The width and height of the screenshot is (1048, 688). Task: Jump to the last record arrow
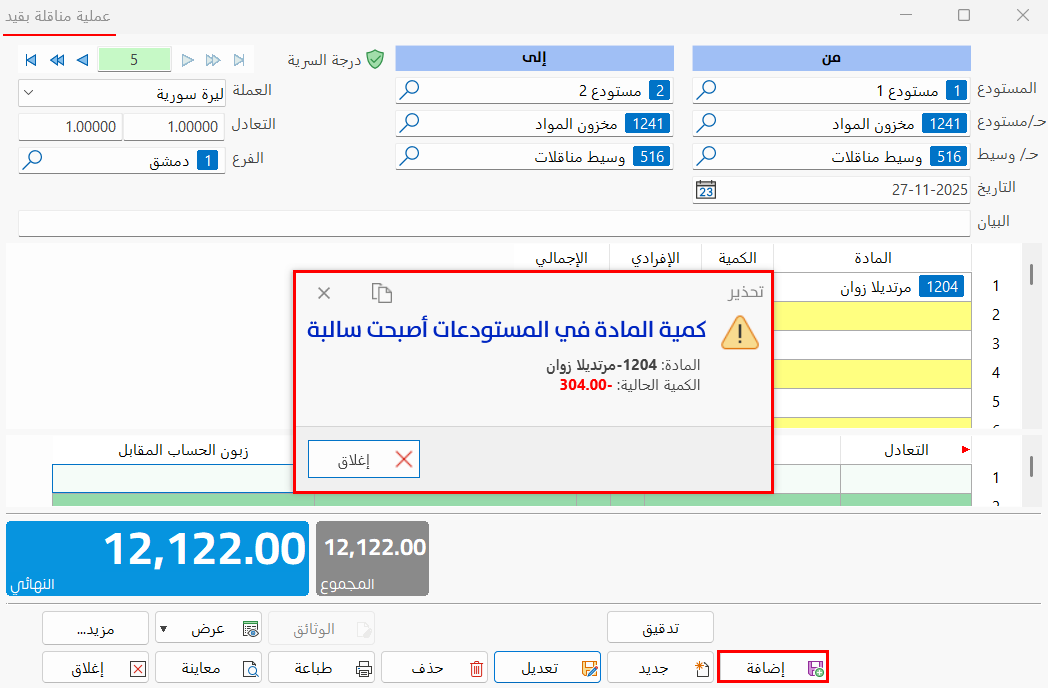[x=239, y=60]
